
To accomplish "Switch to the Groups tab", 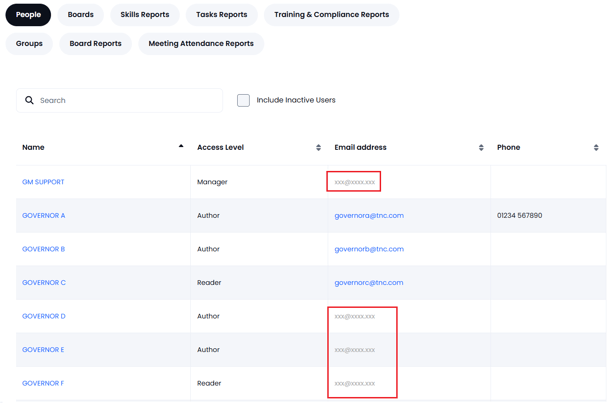I will (x=29, y=44).
